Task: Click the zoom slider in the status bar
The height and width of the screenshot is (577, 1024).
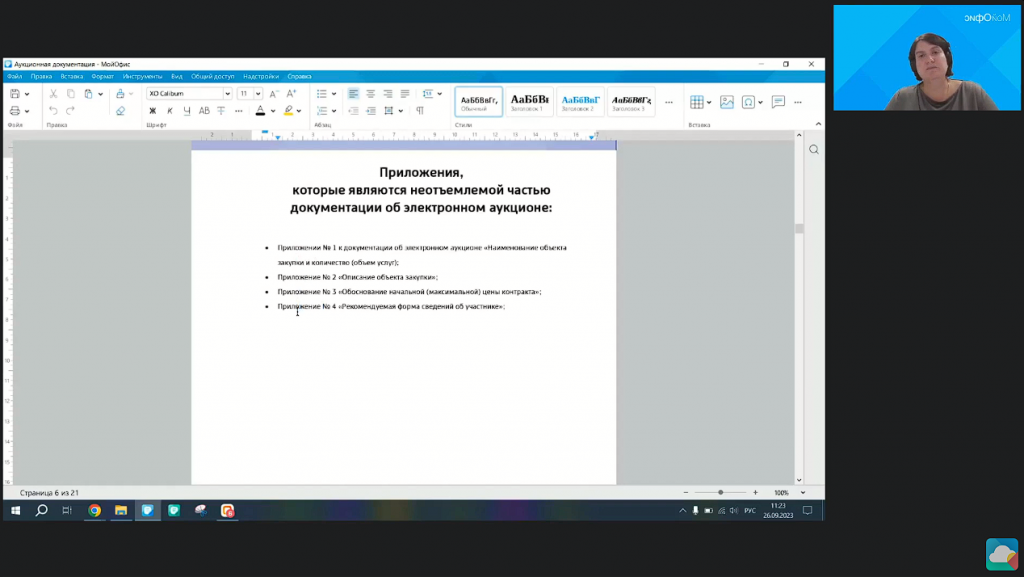Action: [720, 493]
